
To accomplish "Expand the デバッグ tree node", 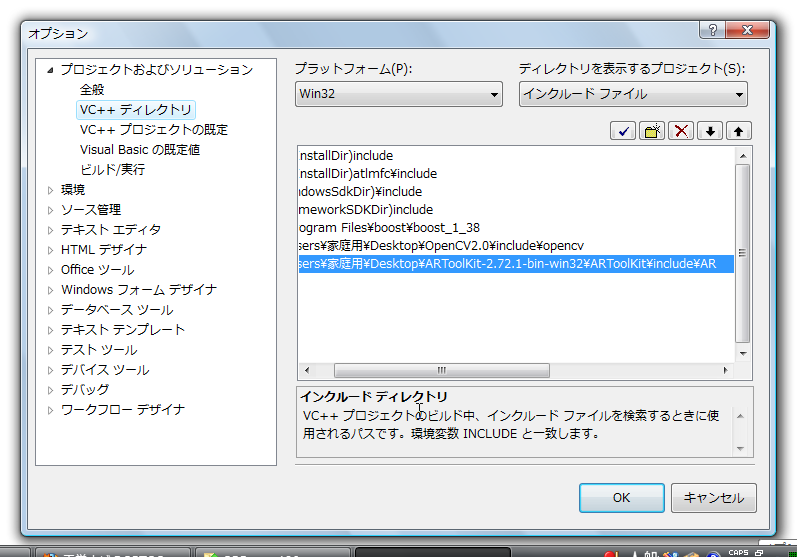I will click(x=51, y=390).
